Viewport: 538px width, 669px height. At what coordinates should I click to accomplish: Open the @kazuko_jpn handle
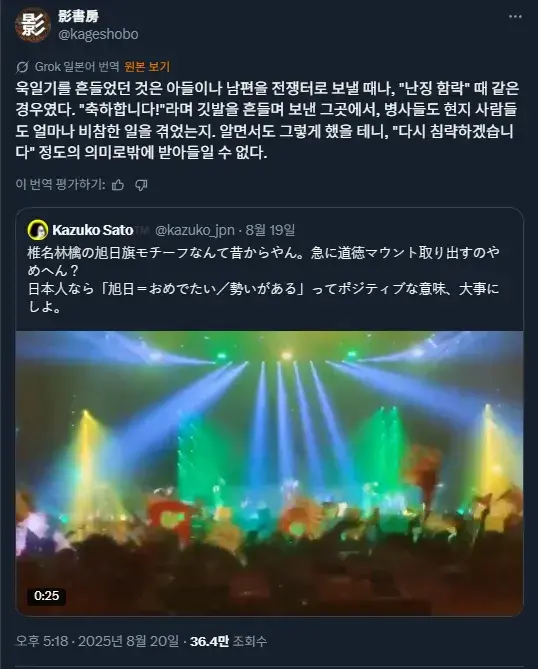point(195,230)
